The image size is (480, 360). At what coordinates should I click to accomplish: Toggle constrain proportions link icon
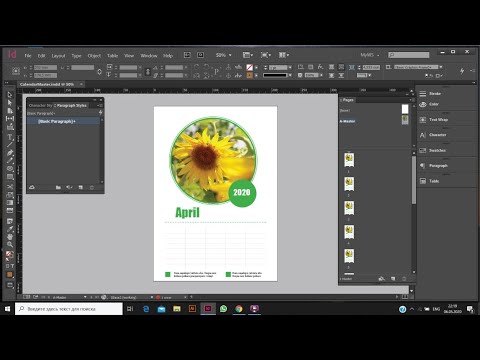pyautogui.click(x=99, y=71)
